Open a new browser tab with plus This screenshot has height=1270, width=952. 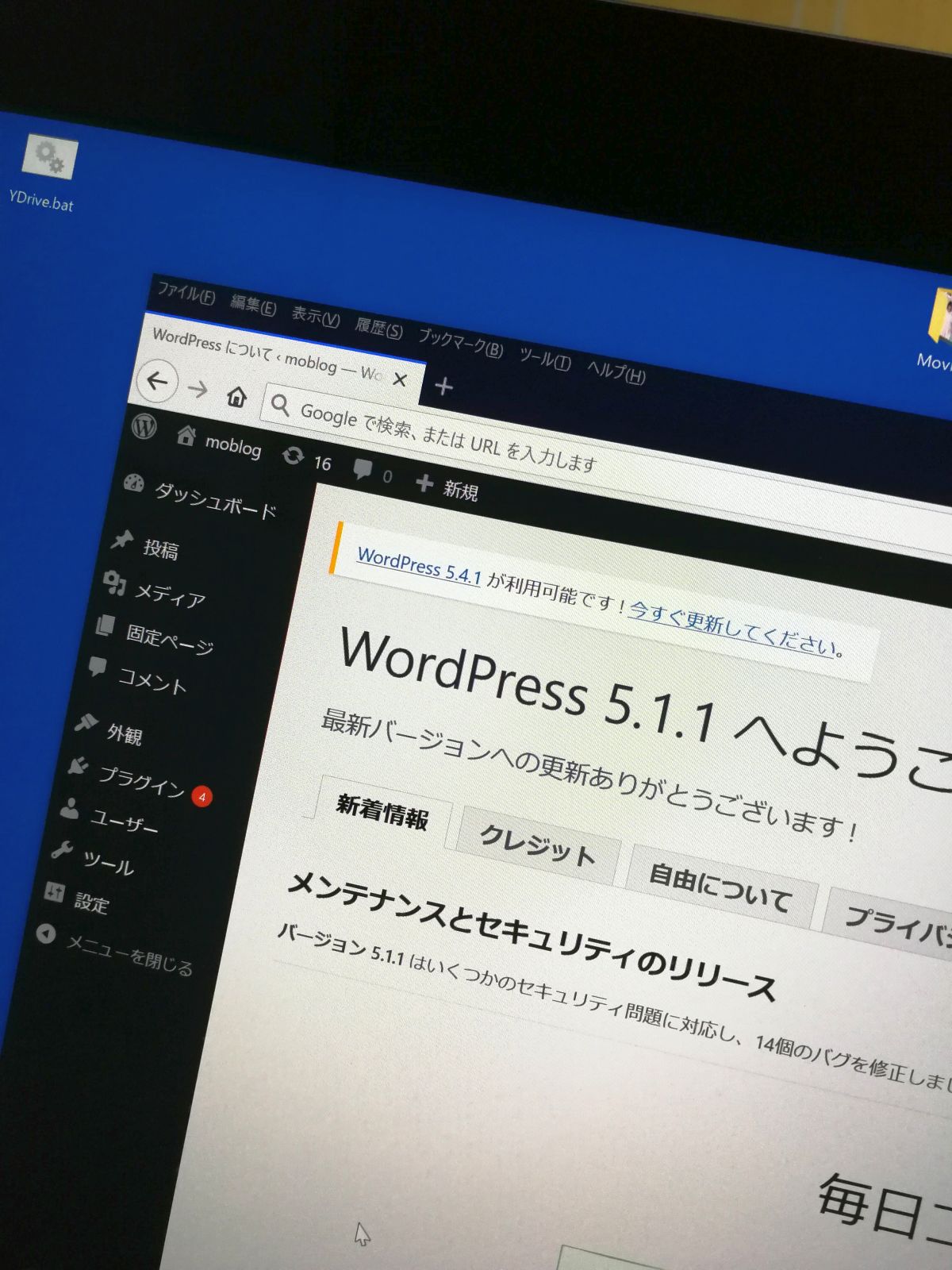[x=444, y=387]
